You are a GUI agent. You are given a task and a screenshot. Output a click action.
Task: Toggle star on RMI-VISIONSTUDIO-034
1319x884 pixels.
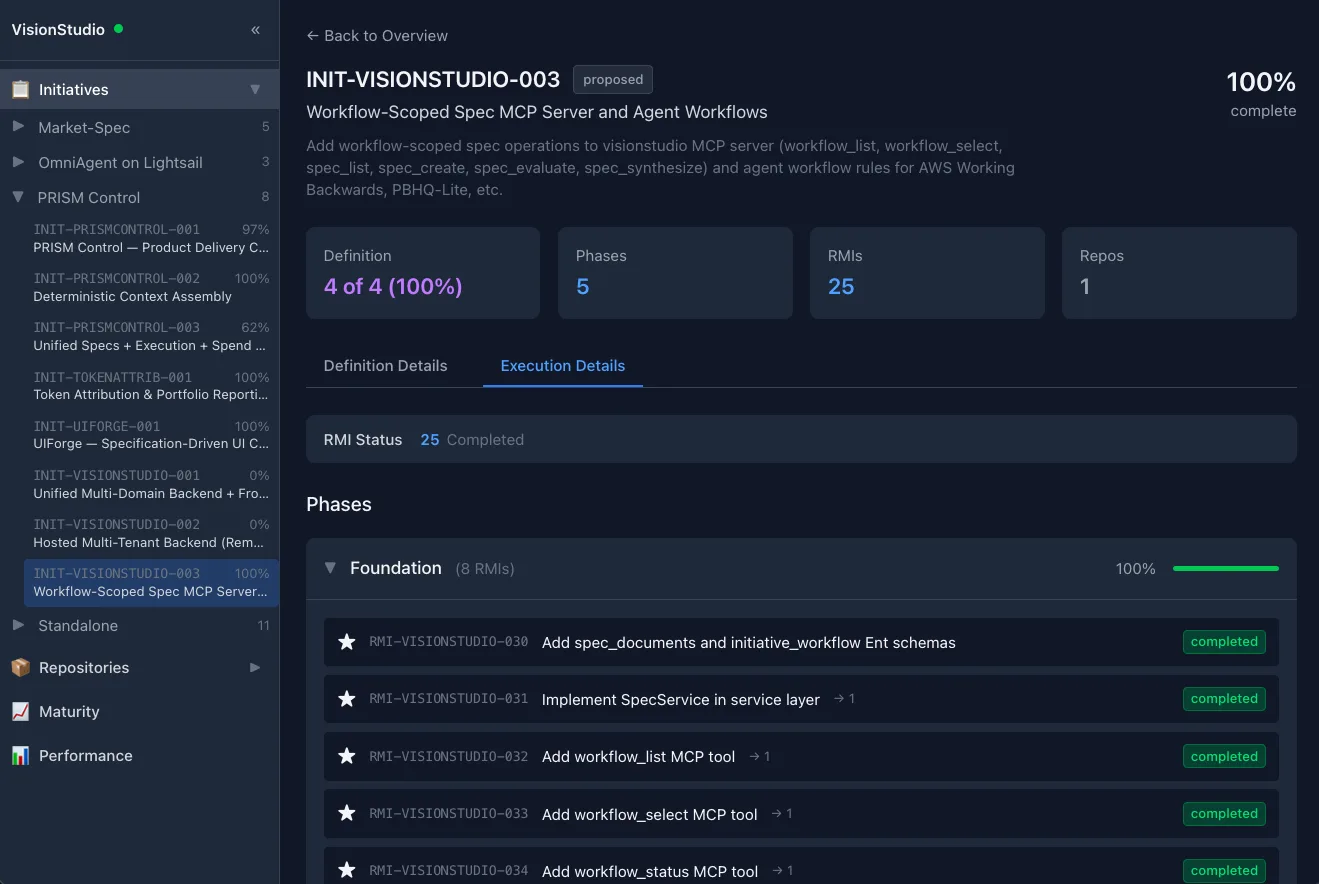coord(347,871)
